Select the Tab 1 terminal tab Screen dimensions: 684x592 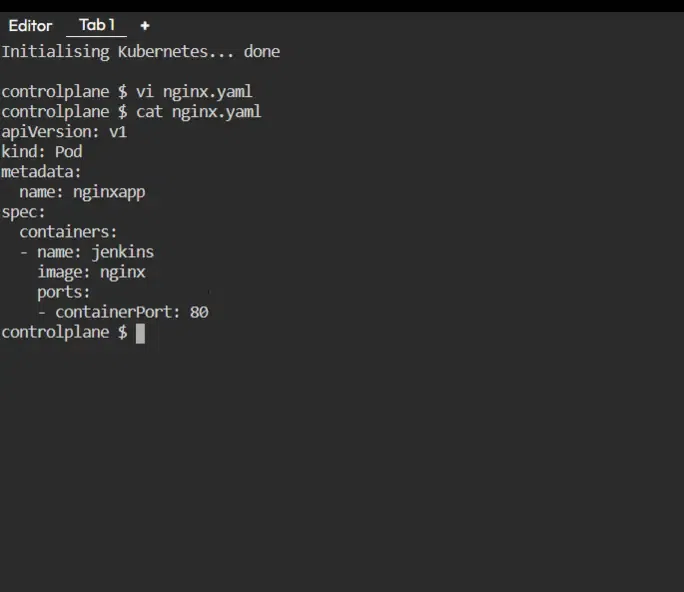97,25
